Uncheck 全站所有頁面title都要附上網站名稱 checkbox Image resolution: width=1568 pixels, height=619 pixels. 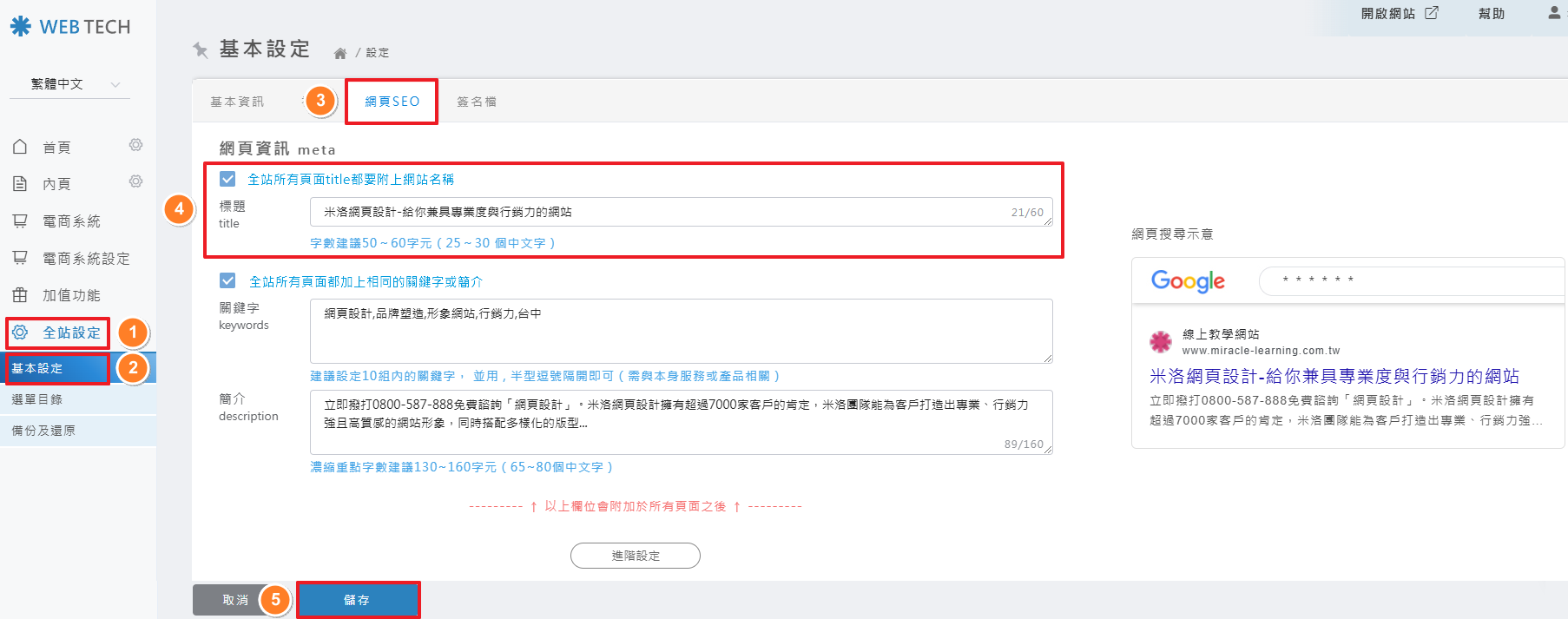227,179
